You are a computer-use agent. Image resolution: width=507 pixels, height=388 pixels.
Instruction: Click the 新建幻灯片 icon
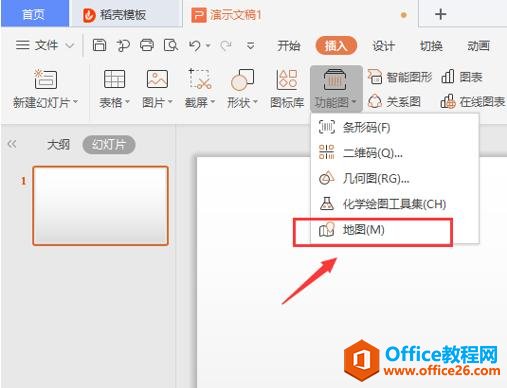tap(46, 79)
